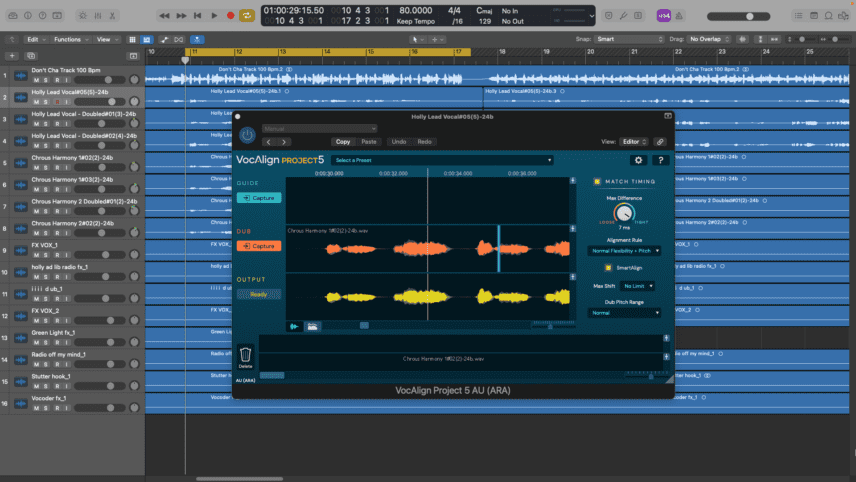The width and height of the screenshot is (856, 482).
Task: Go to next plugin setting arrow
Action: 284,142
